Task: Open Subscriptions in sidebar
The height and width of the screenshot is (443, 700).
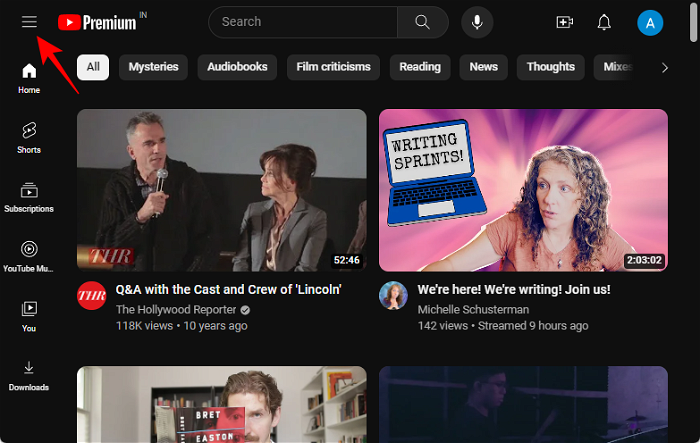Action: 29,197
